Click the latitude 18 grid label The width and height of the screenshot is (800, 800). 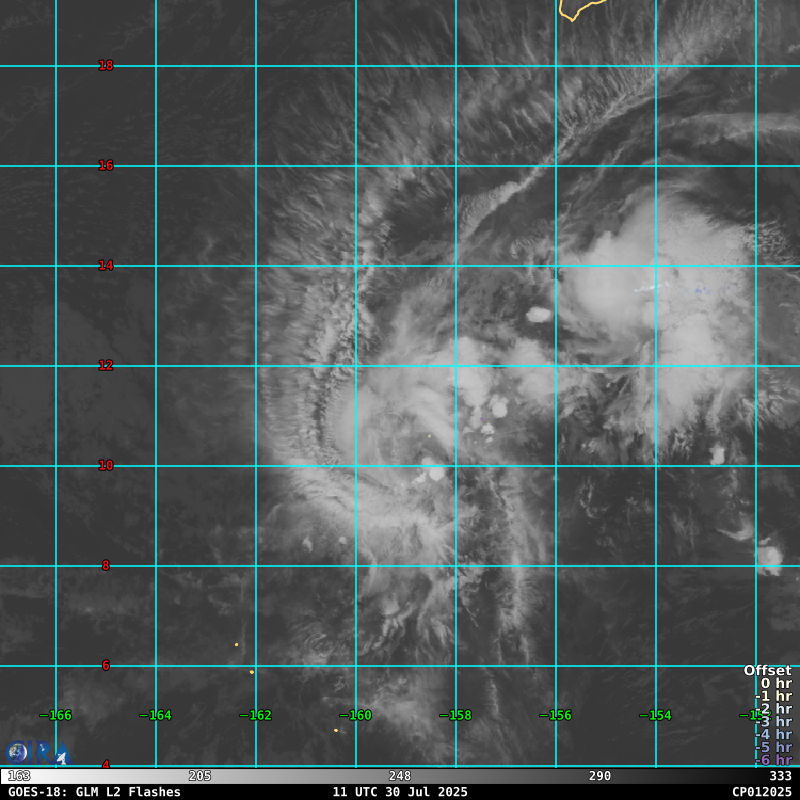tap(106, 66)
